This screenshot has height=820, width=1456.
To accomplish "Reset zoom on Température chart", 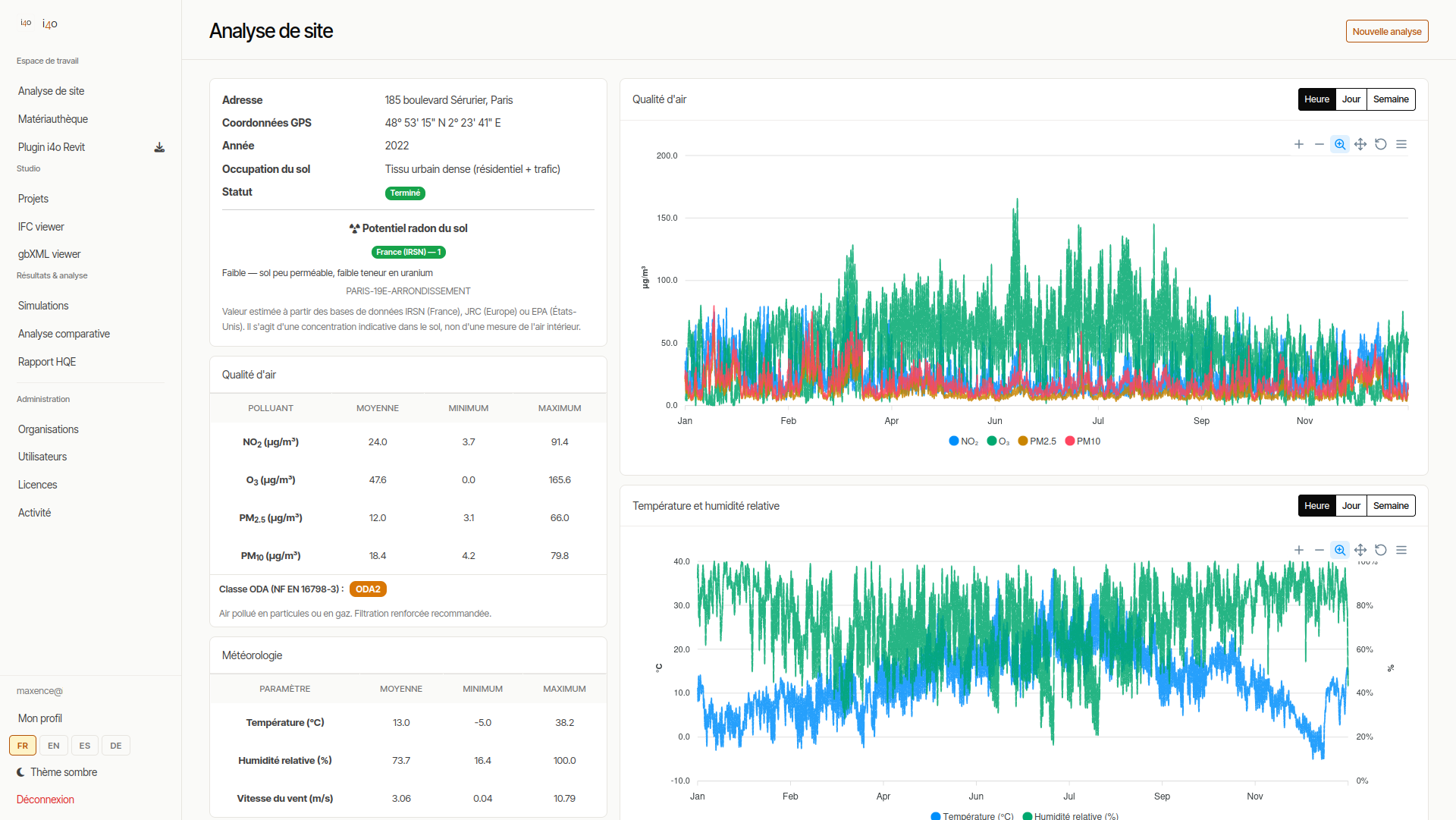I will (1381, 550).
